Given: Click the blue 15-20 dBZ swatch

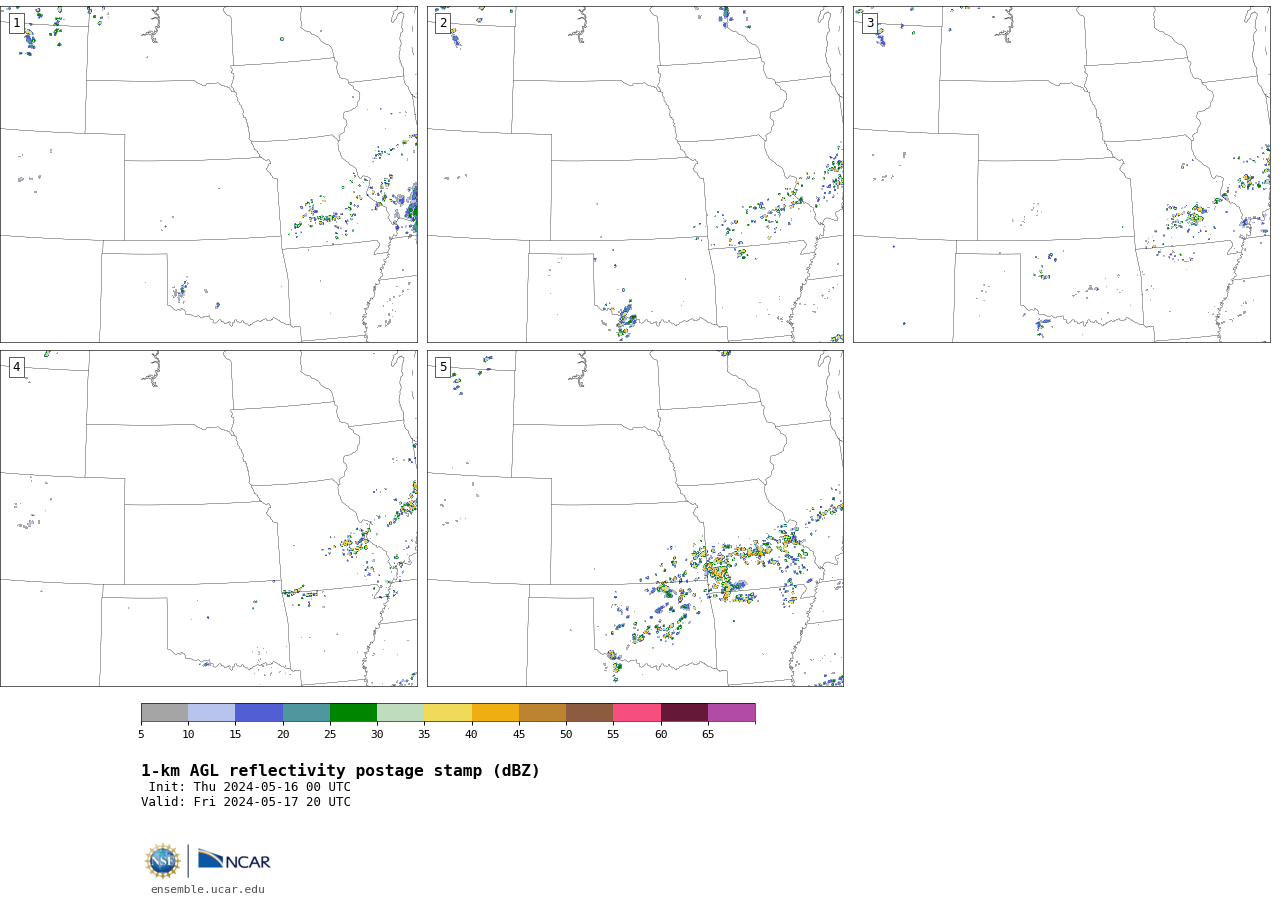Looking at the screenshot, I should 259,712.
